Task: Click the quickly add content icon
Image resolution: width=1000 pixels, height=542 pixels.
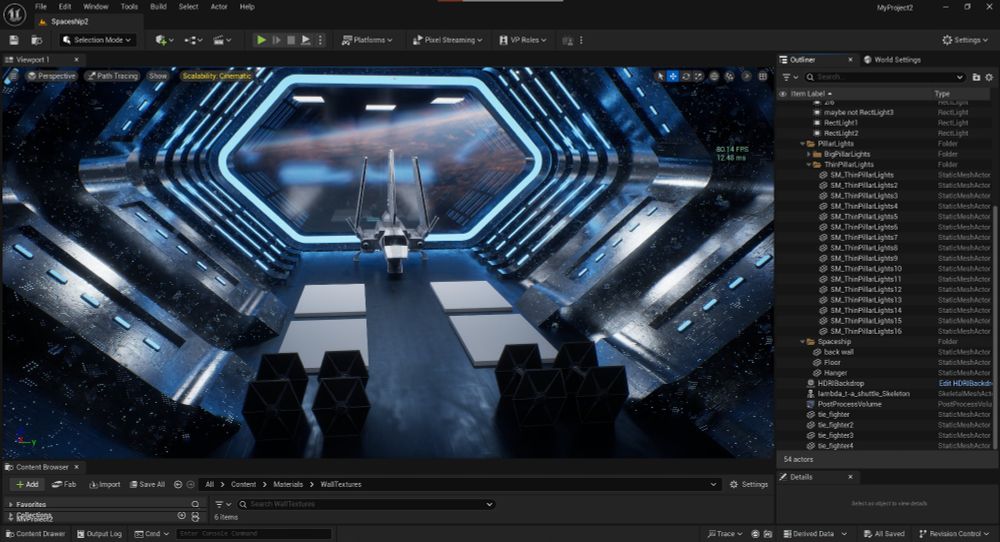Action: (x=163, y=40)
